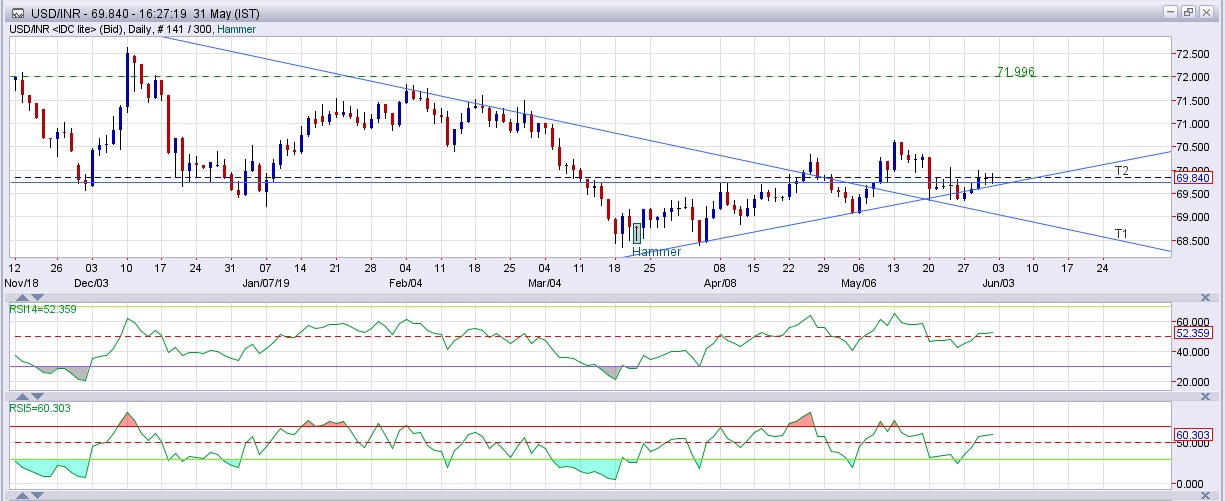
Task: Close the USD/INR chart window
Action: tap(1207, 12)
